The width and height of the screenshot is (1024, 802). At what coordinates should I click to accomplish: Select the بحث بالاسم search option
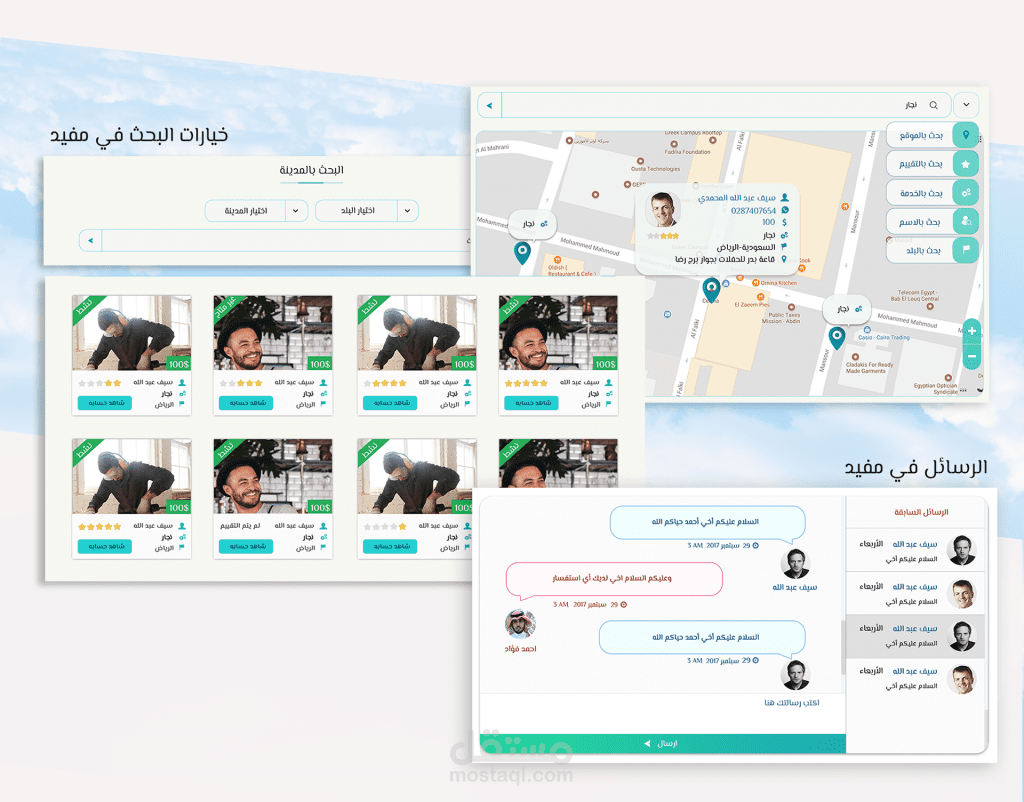[x=932, y=221]
